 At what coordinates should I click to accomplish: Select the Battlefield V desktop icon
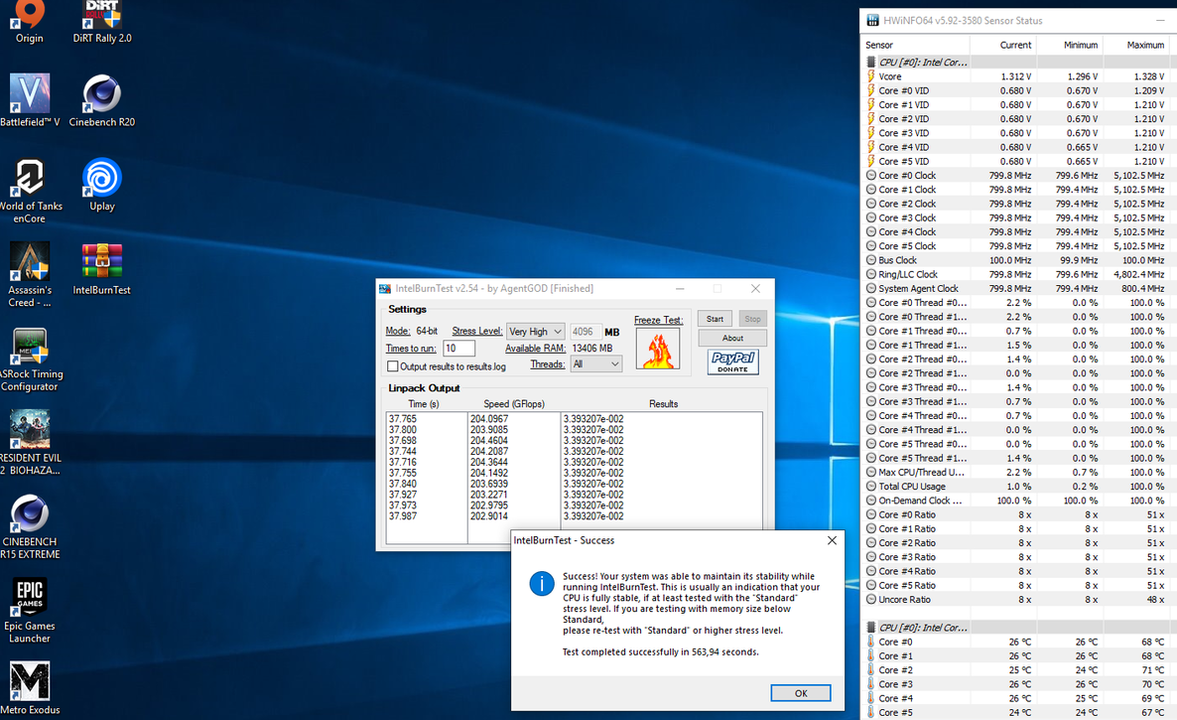(29, 100)
